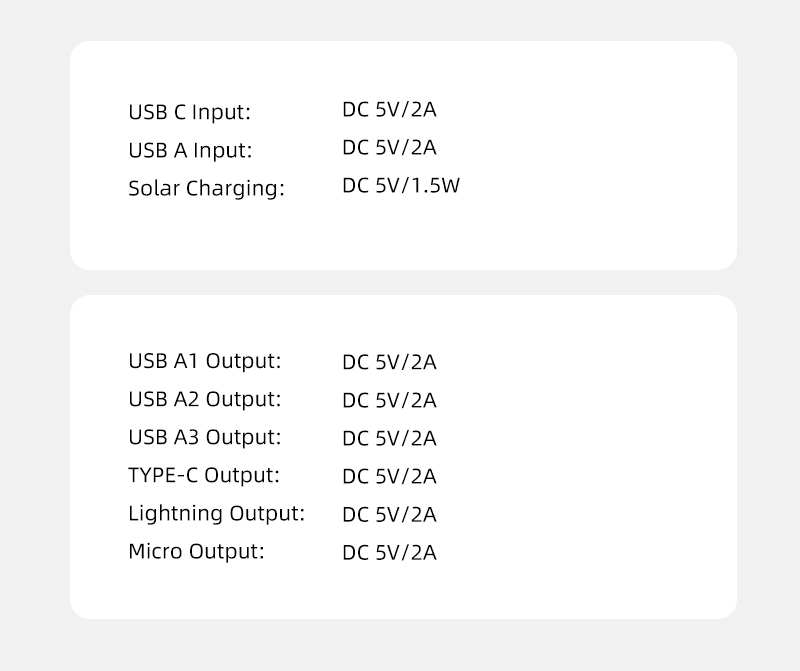Viewport: 800px width, 671px height.
Task: Select the USB A1 Output DC 5V/2A value
Action: (389, 363)
